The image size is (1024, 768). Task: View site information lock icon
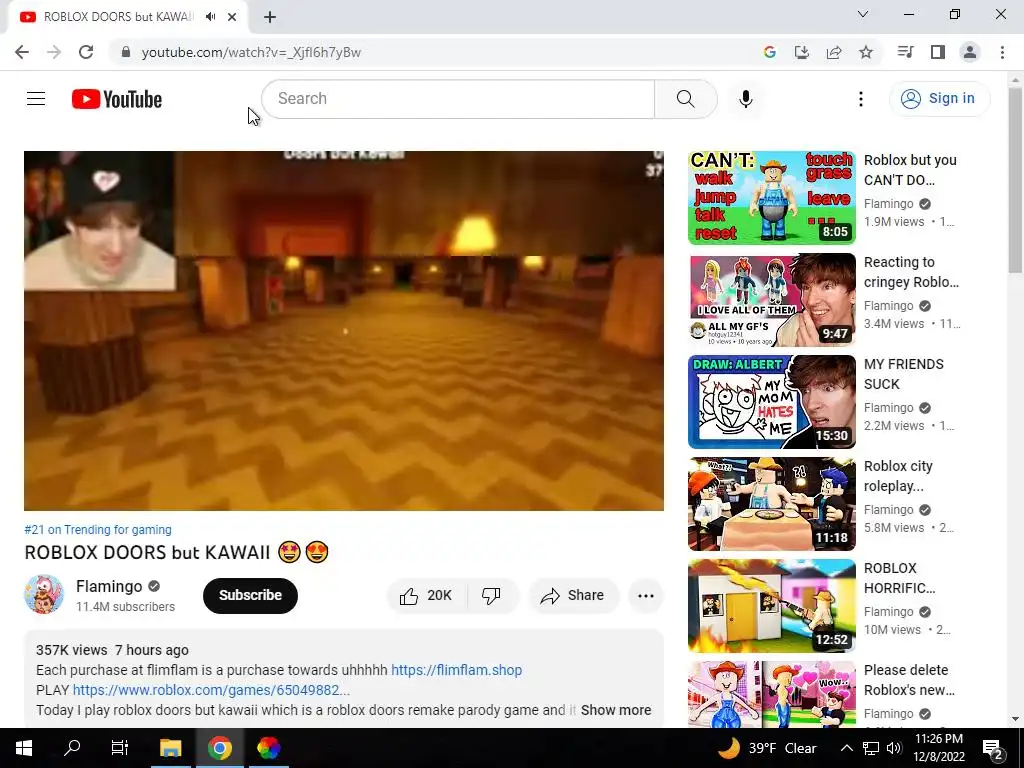(x=126, y=52)
